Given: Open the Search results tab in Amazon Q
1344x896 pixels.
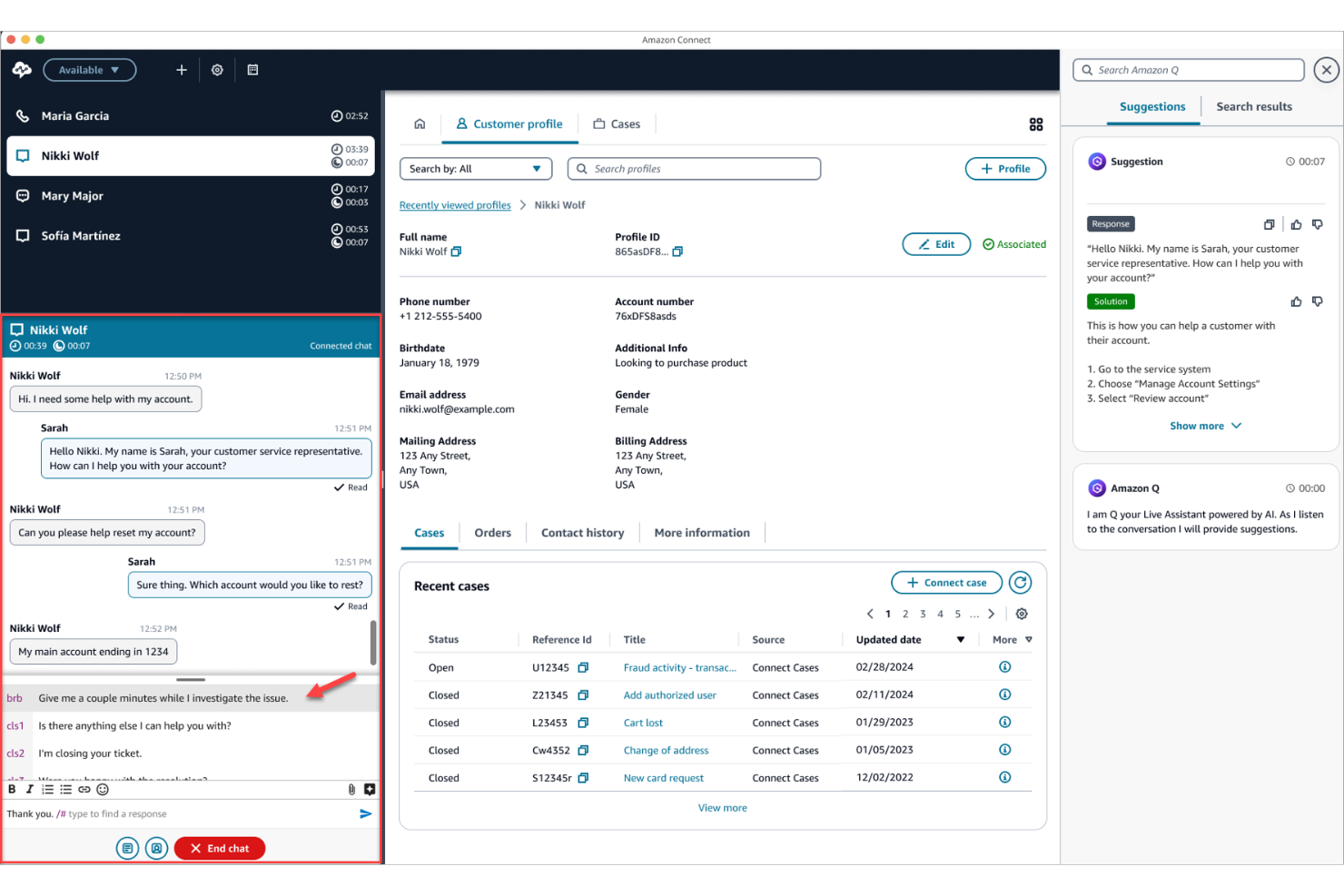Looking at the screenshot, I should (1253, 106).
